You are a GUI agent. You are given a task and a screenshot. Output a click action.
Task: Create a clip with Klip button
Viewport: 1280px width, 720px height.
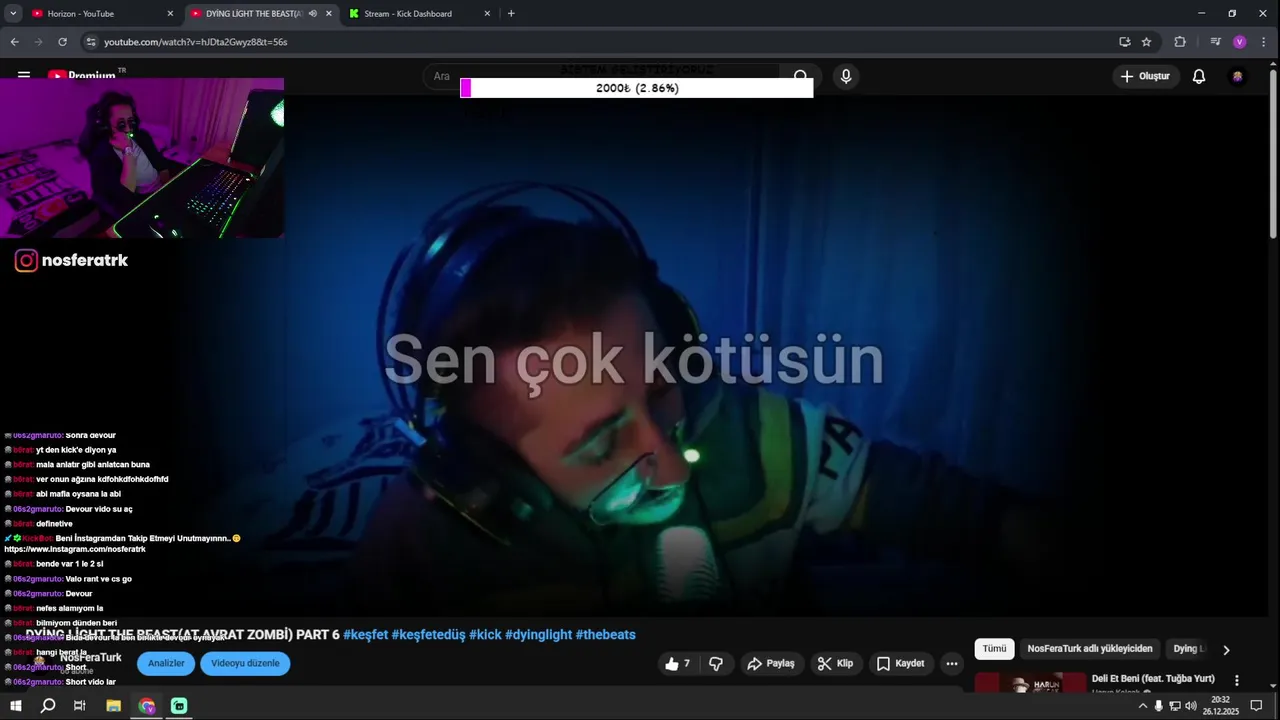(835, 663)
